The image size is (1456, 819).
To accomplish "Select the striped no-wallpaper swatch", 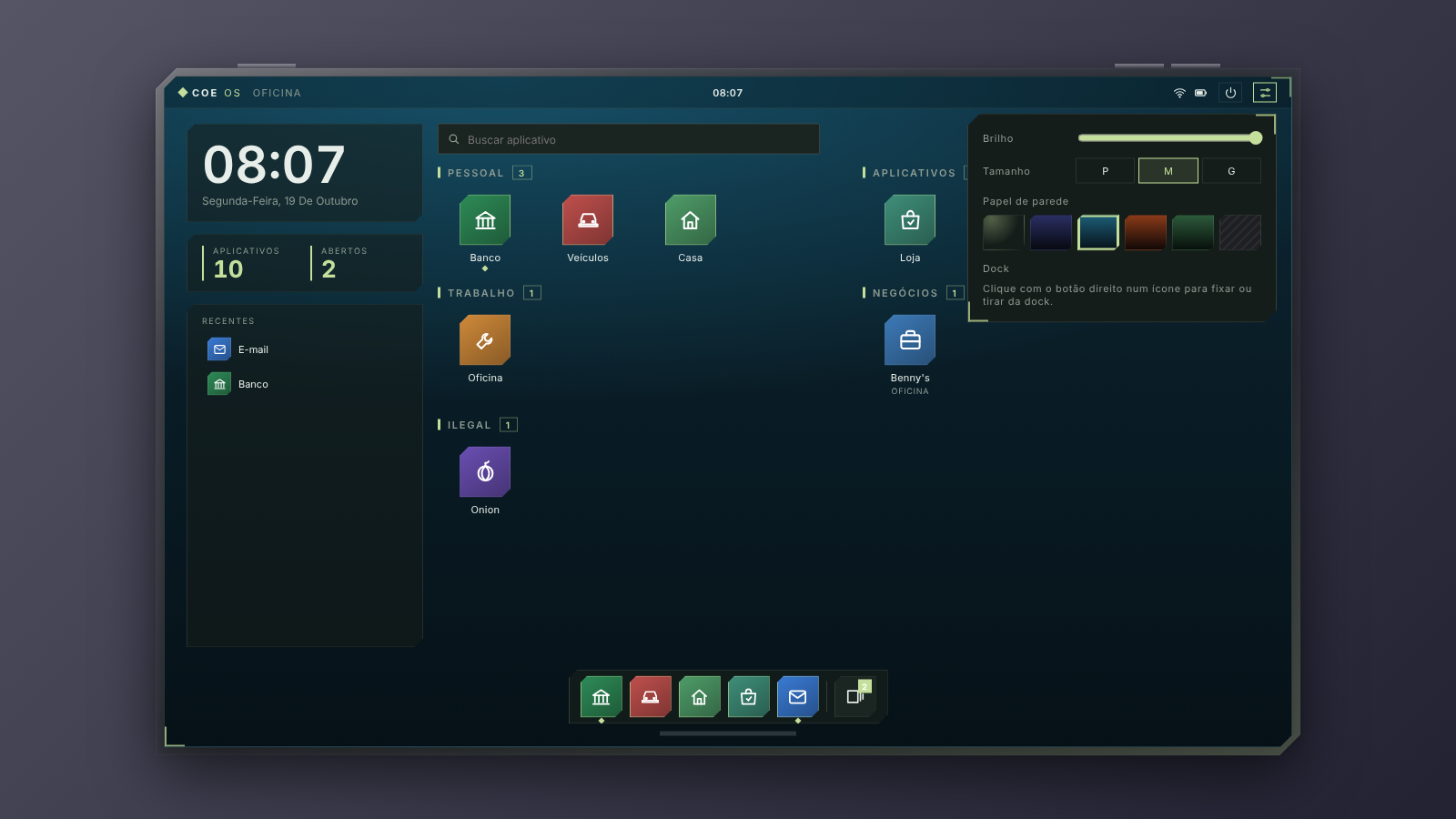I will 1240,232.
